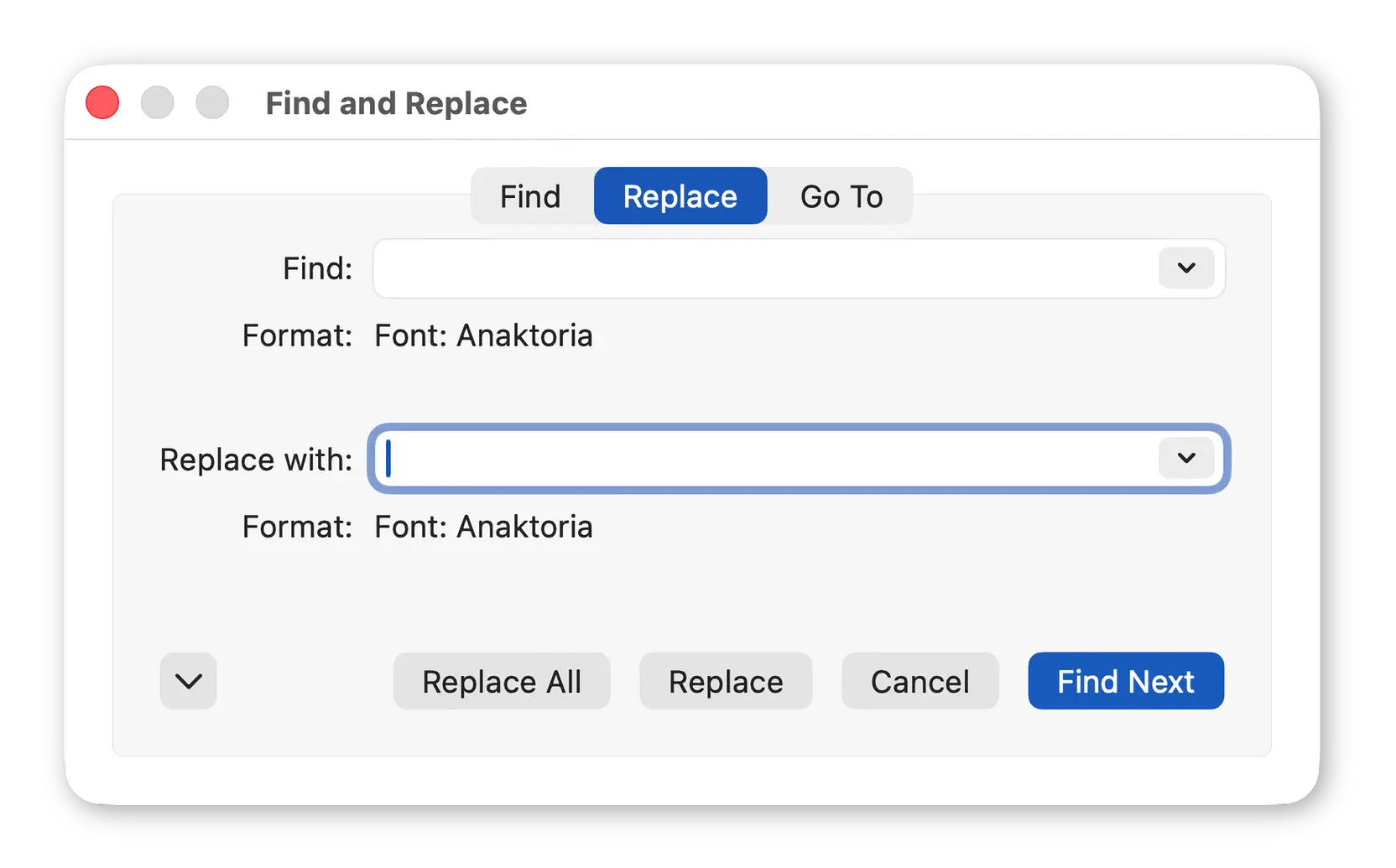This screenshot has height=868, width=1396.
Task: Open the Replace with field dropdown arrow
Action: [x=1186, y=458]
